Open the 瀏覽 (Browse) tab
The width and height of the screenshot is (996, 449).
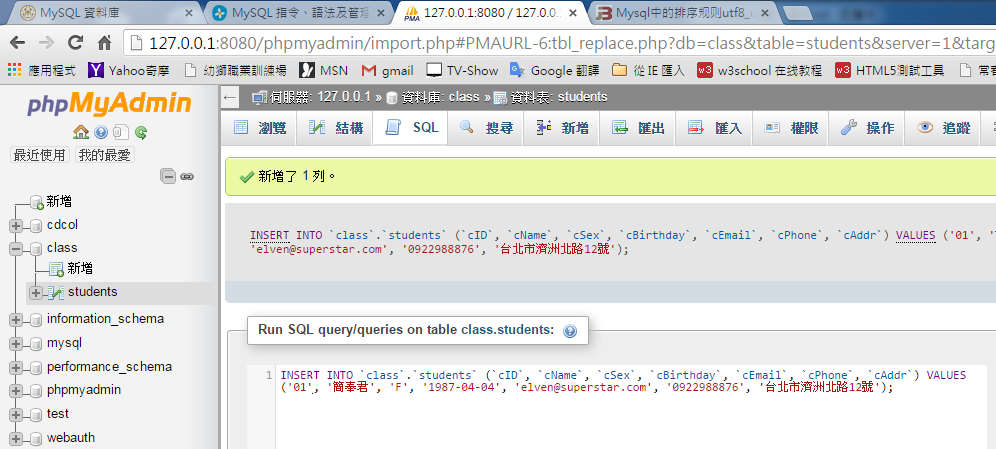(x=259, y=128)
